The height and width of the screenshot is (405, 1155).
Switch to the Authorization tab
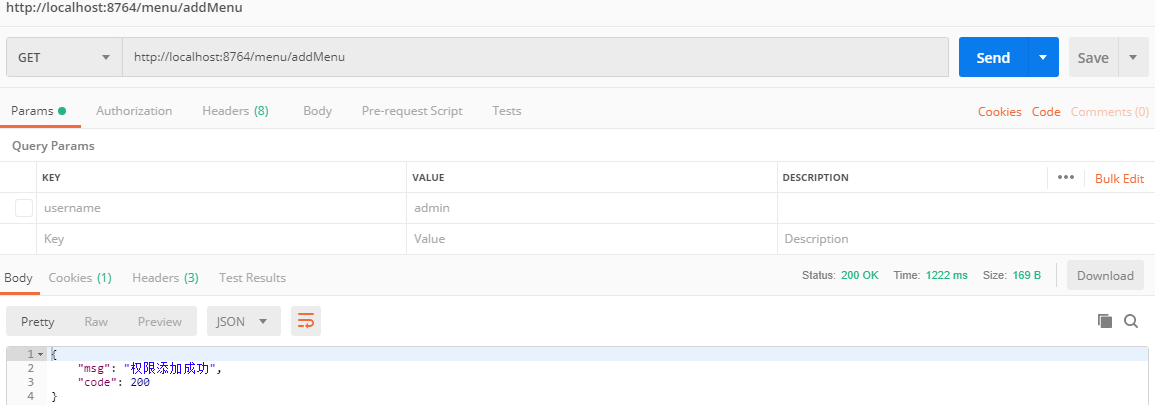pos(134,111)
